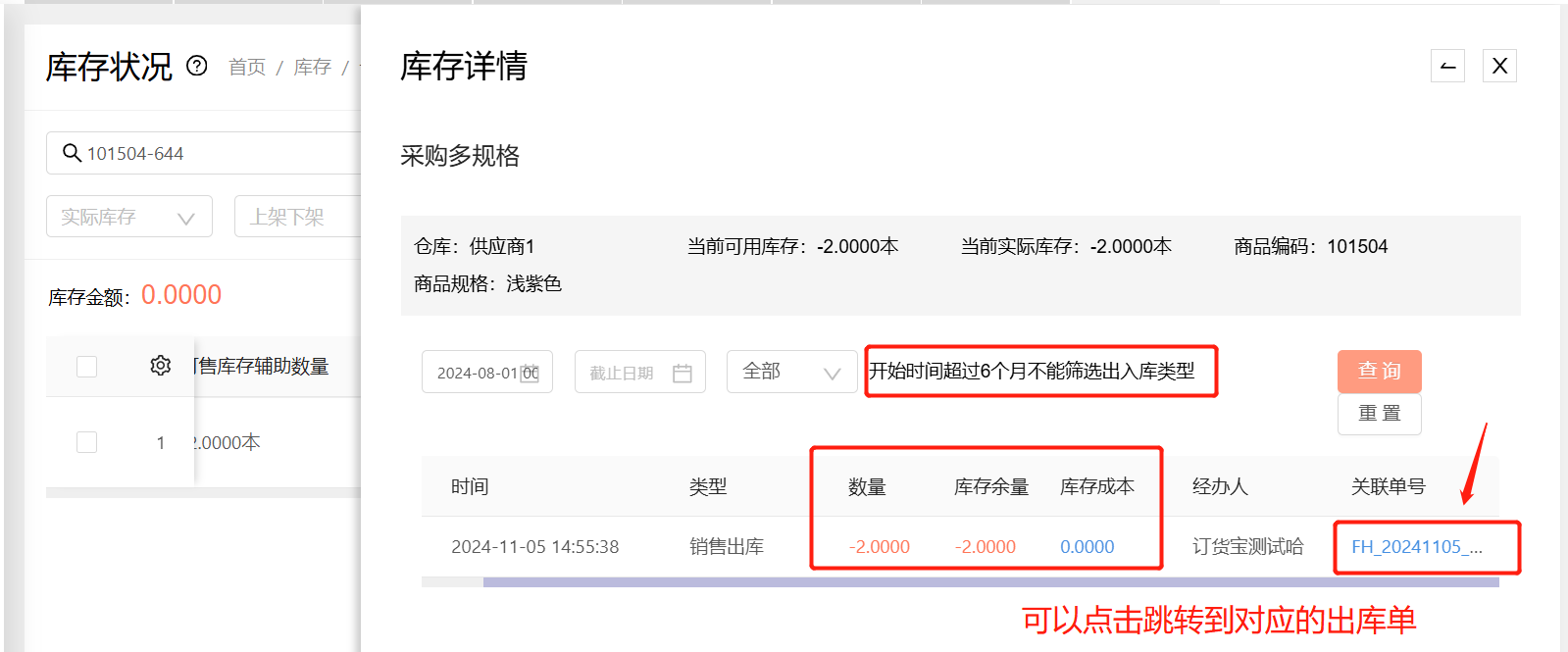The height and width of the screenshot is (652, 1568).
Task: Click the help question mark icon beside 库存状况
Action: click(x=197, y=66)
